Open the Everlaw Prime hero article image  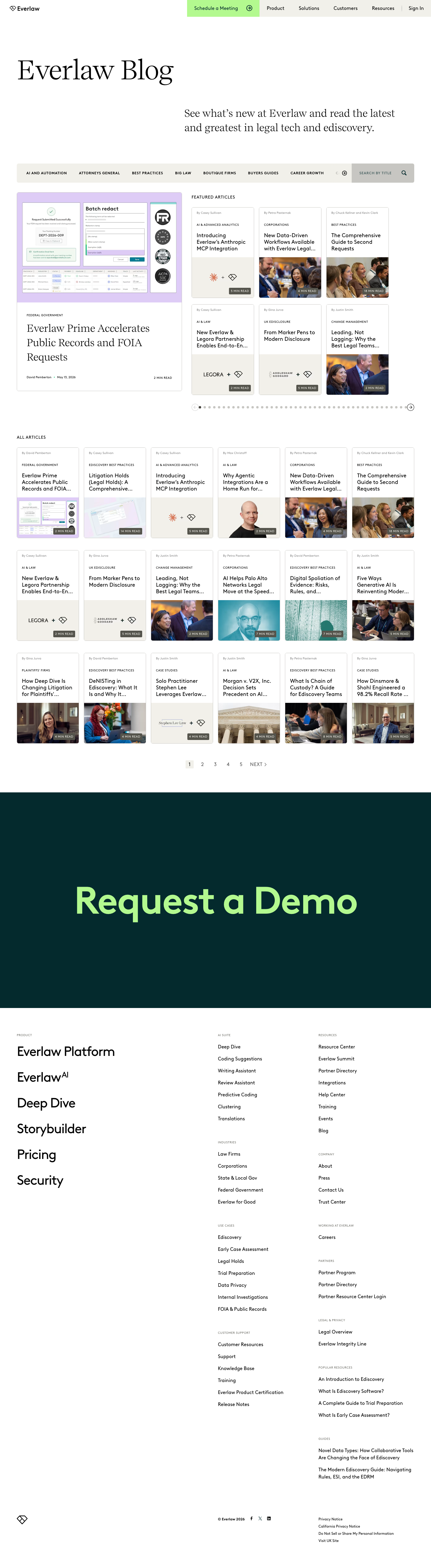pyautogui.click(x=99, y=247)
